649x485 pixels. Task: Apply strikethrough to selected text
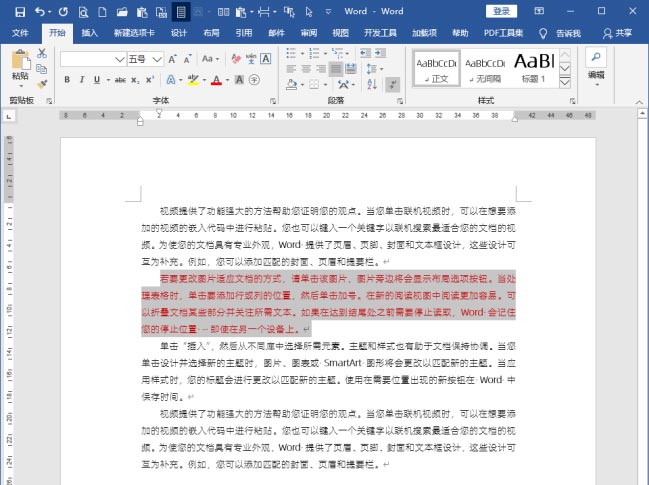point(120,80)
